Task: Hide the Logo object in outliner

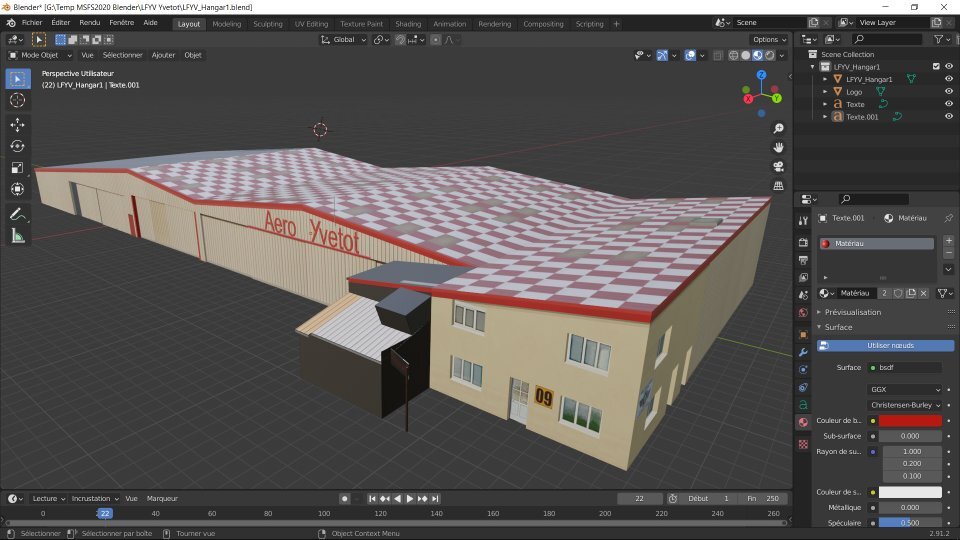Action: coord(948,91)
